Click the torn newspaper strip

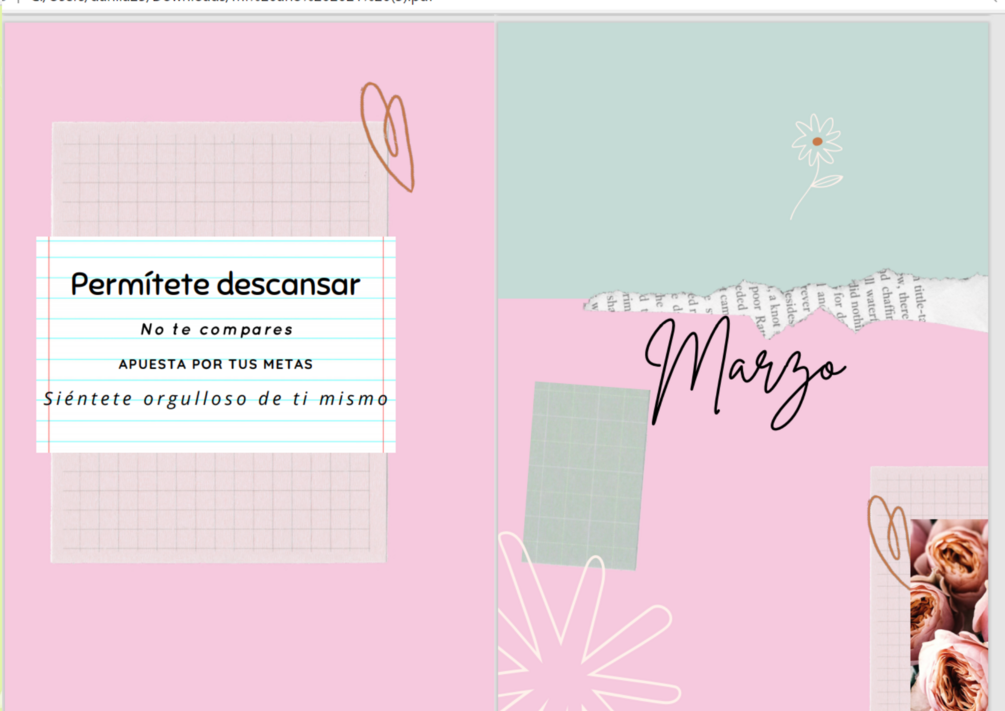pyautogui.click(x=787, y=303)
